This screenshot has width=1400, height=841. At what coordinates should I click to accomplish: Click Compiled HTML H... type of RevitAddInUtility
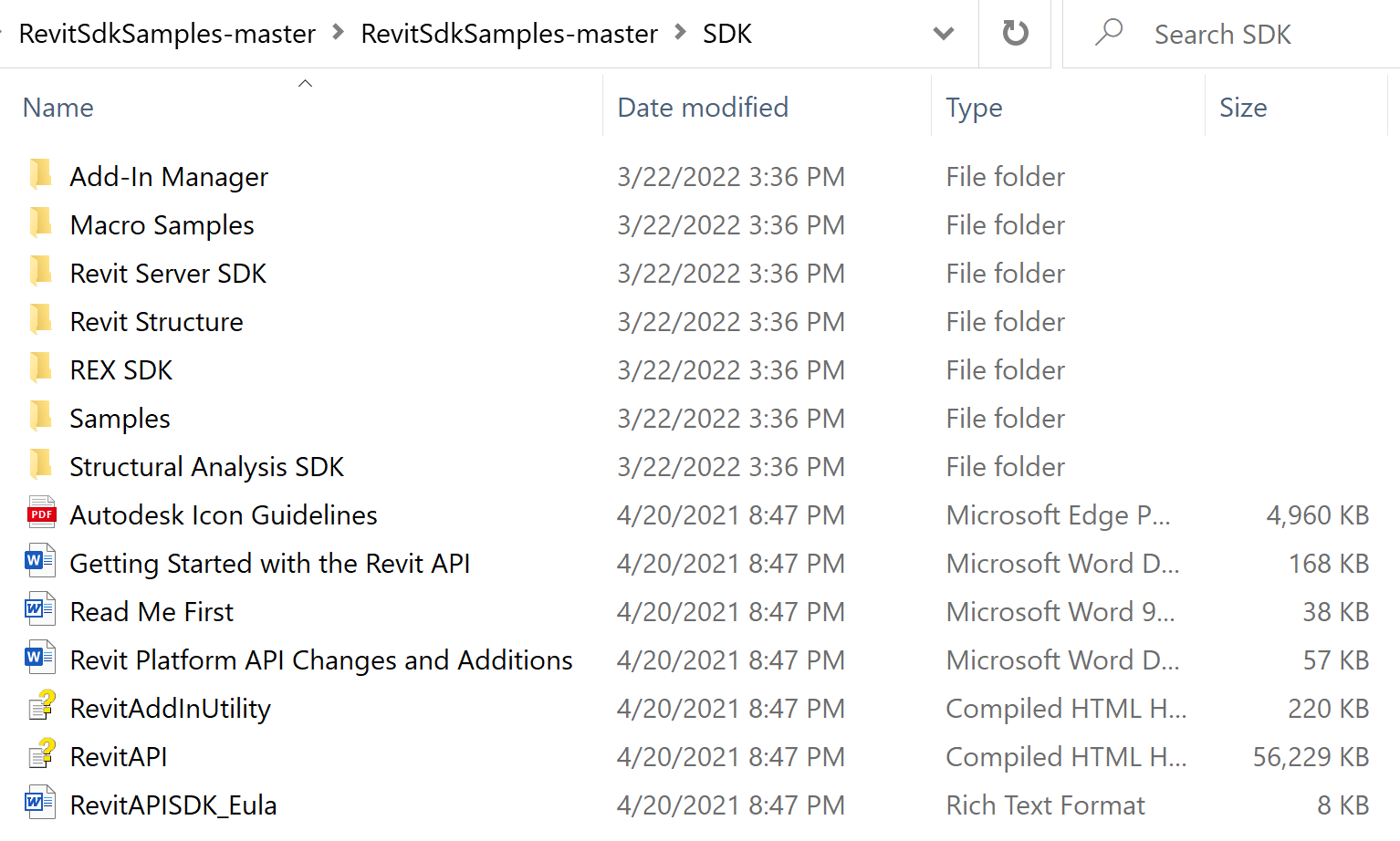(x=1066, y=708)
